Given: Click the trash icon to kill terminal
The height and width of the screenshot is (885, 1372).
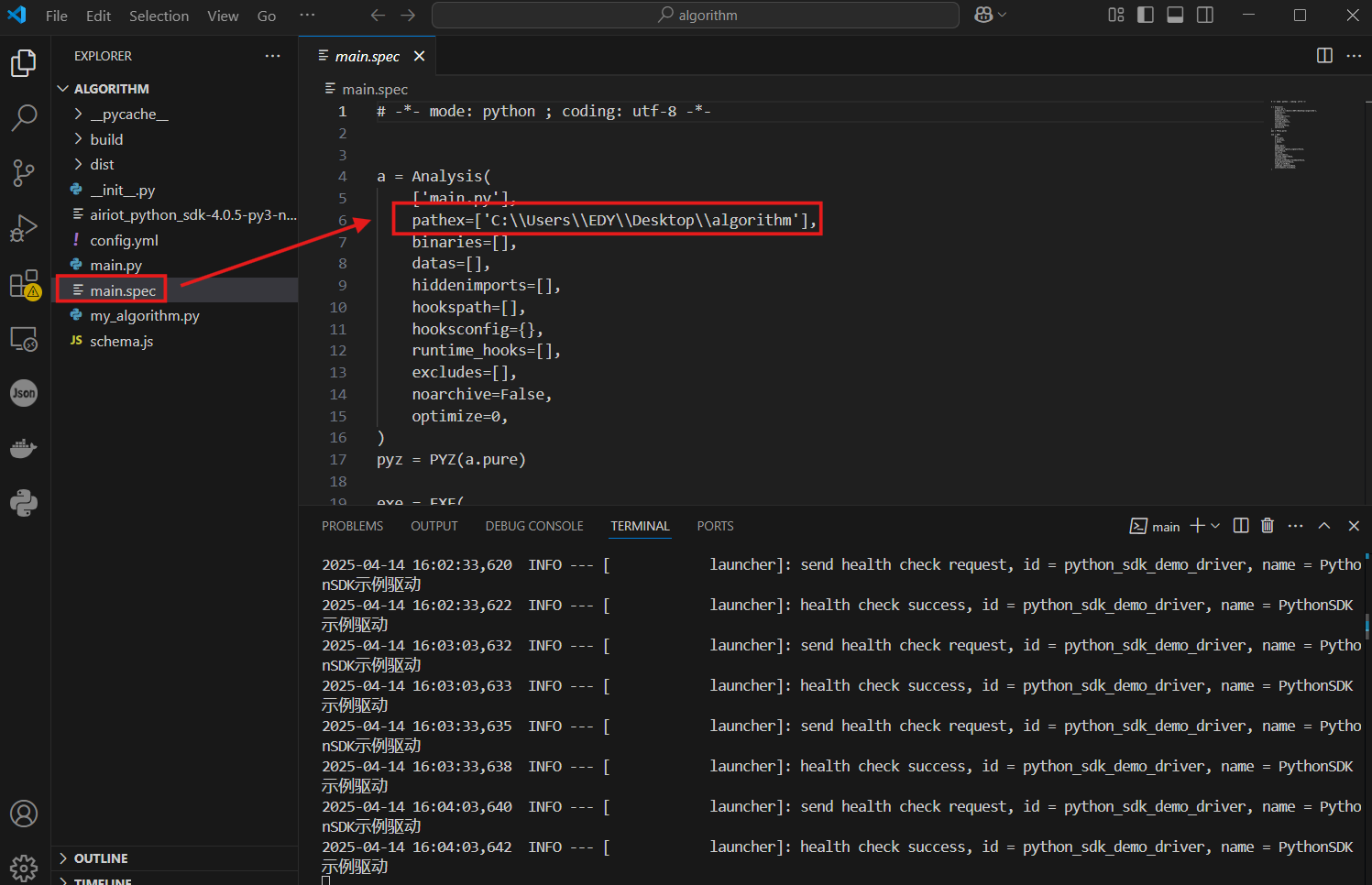Looking at the screenshot, I should pos(1268,526).
